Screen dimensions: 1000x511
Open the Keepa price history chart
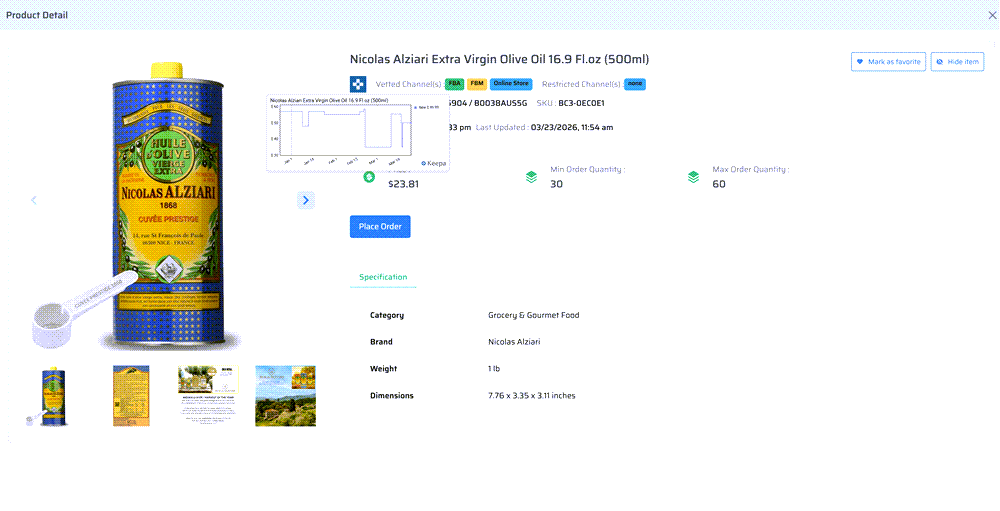[358, 133]
